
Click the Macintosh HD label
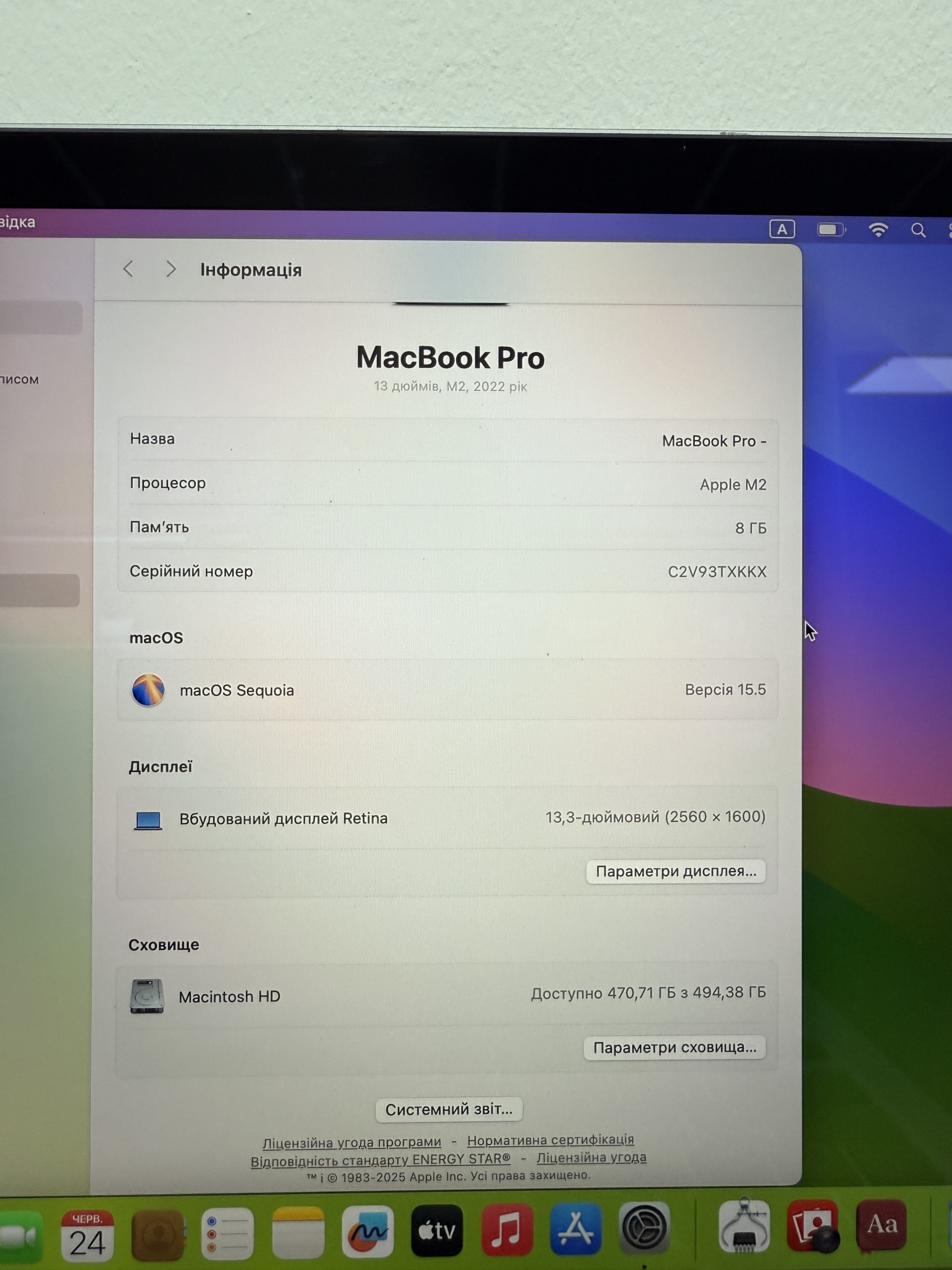tap(230, 997)
